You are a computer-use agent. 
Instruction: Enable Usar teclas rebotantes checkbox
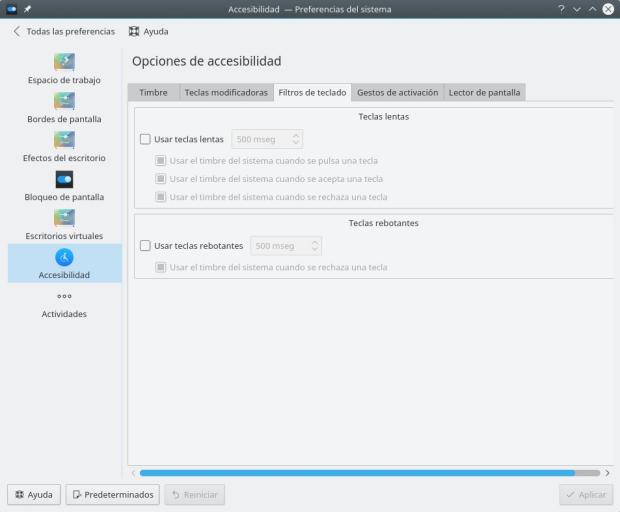[x=146, y=245]
